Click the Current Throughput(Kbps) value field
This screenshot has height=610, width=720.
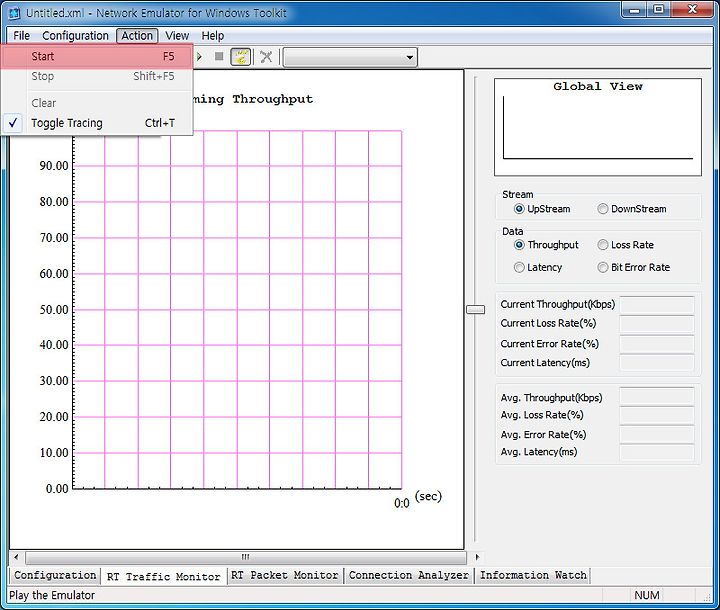click(x=657, y=305)
